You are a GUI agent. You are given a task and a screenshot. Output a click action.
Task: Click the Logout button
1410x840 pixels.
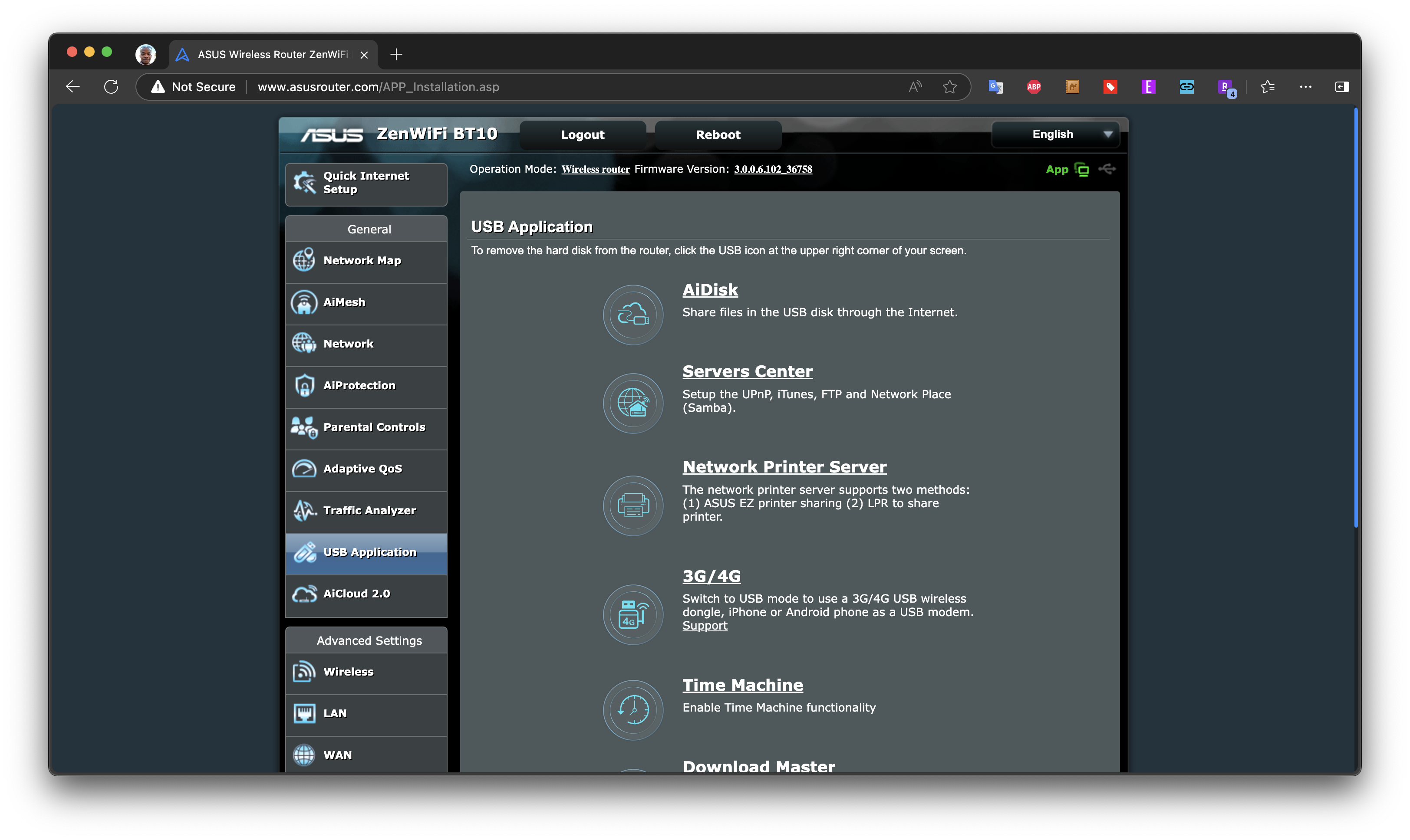click(x=582, y=134)
